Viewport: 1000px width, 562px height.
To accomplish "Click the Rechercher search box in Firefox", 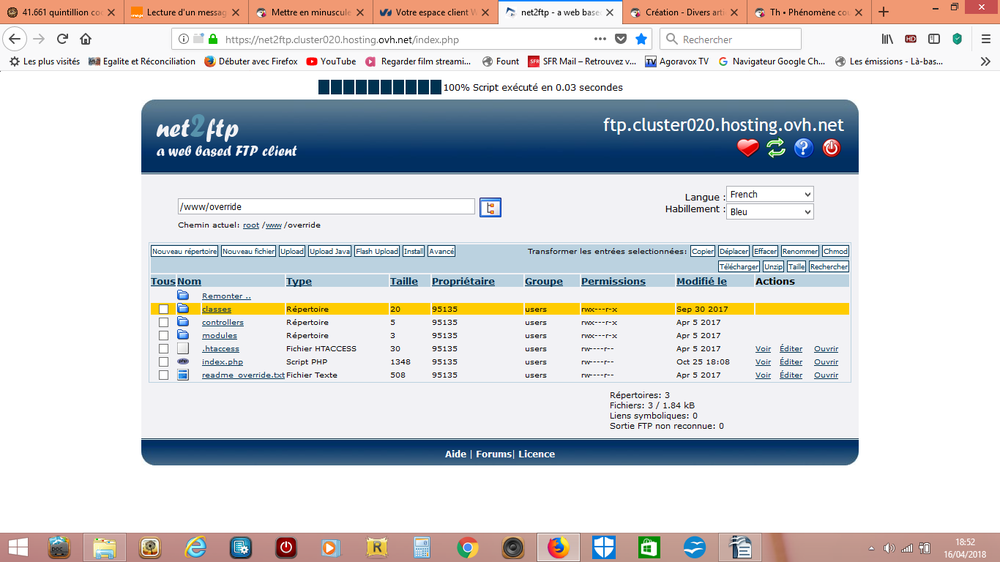I will [730, 39].
